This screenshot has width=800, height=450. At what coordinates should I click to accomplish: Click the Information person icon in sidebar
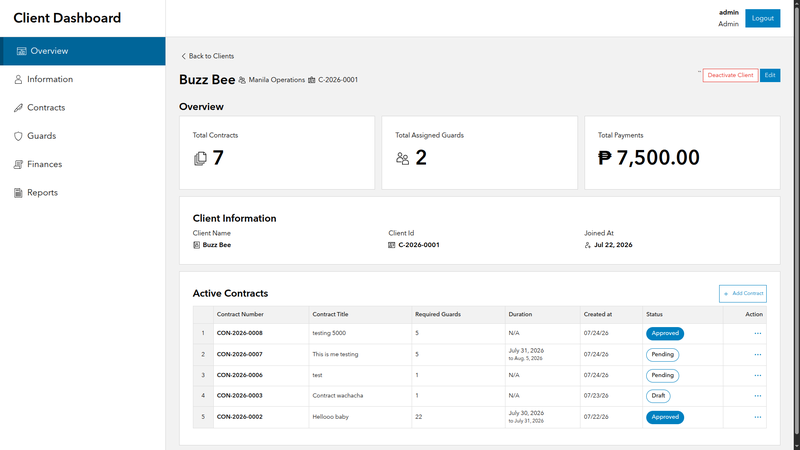click(x=18, y=80)
